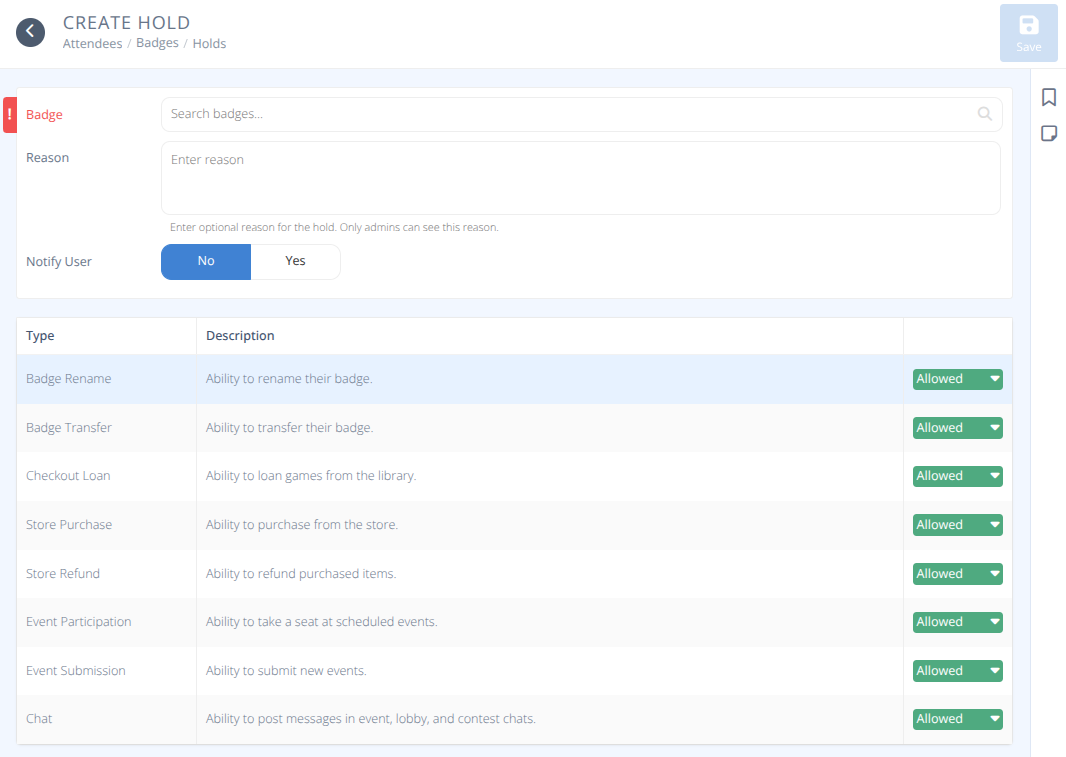Open the sticky note icon in sidebar
1066x757 pixels.
pyautogui.click(x=1049, y=133)
